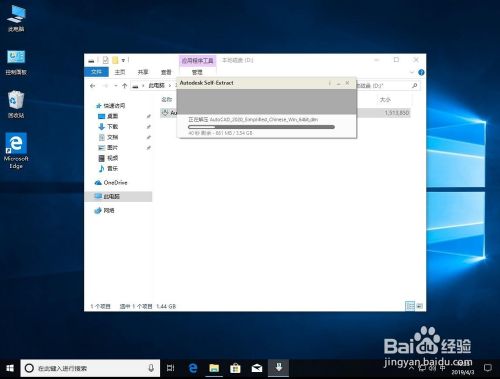Launch Microsoft Edge desktop shortcut
This screenshot has width=500, height=379.
[16, 151]
